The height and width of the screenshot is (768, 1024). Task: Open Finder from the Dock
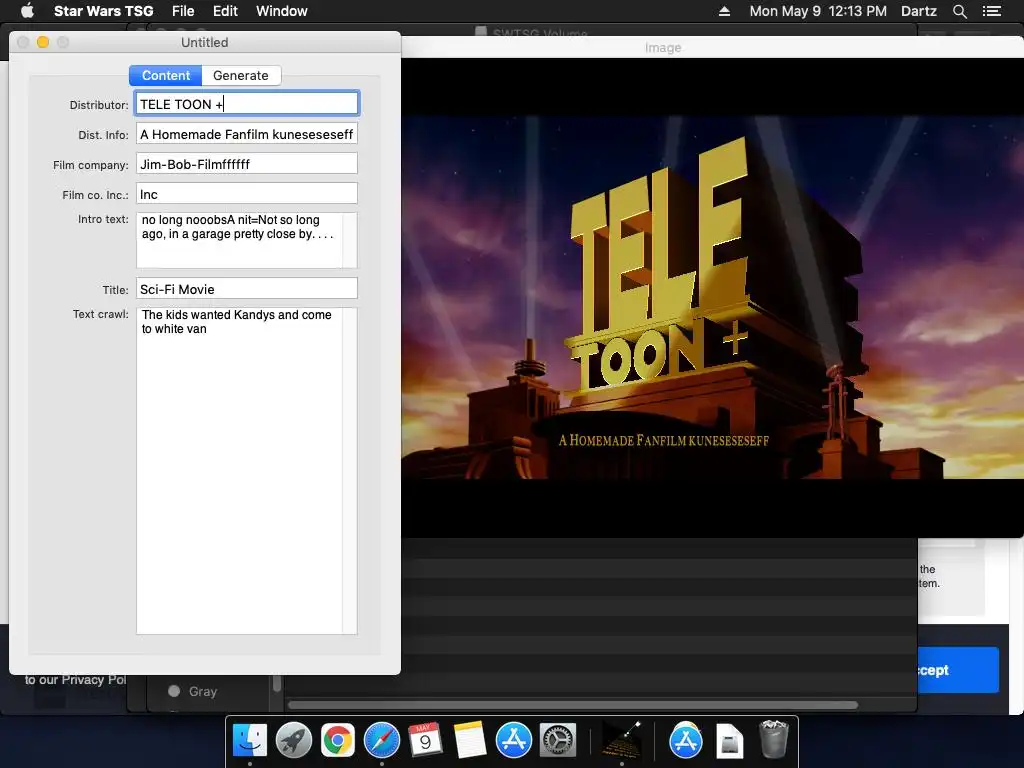click(x=250, y=740)
